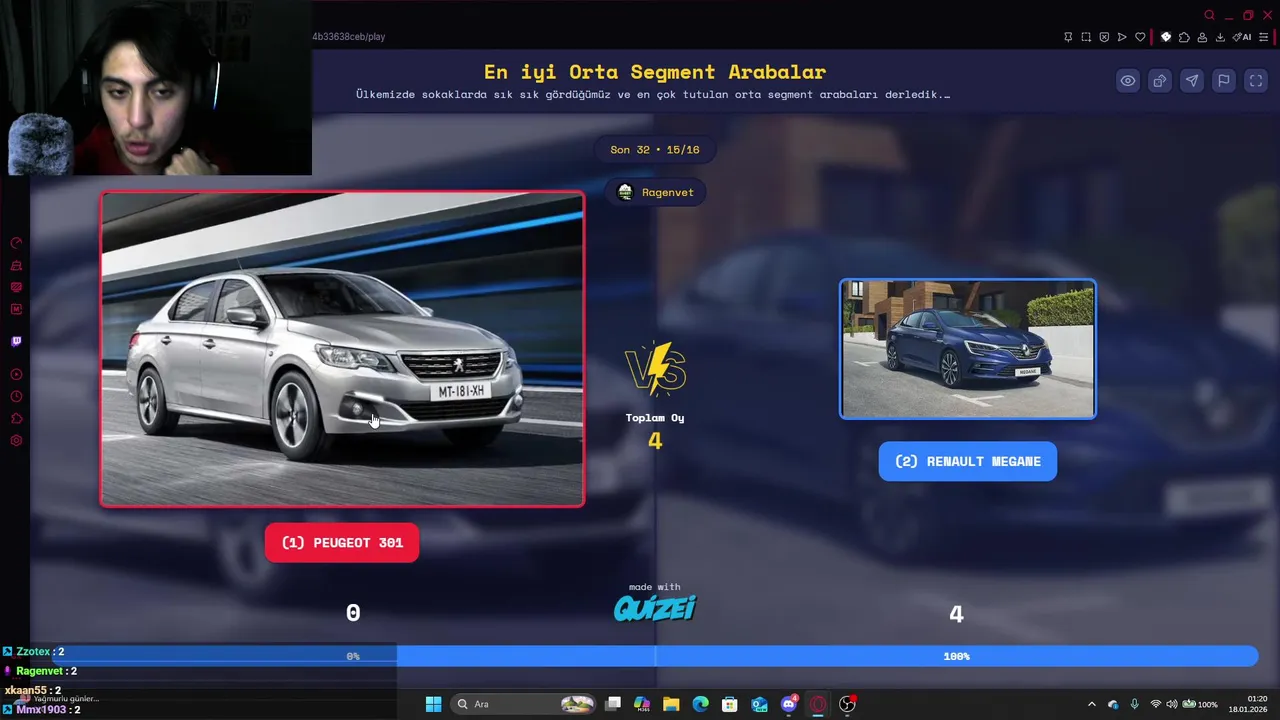Open the GX cleaner broom sidebar icon
Image resolution: width=1280 pixels, height=720 pixels.
click(16, 266)
